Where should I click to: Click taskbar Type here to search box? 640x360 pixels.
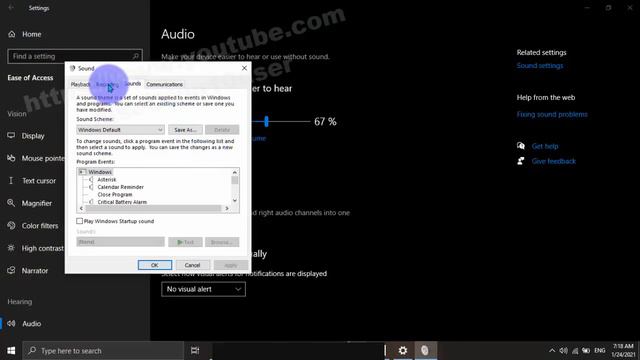coord(103,351)
